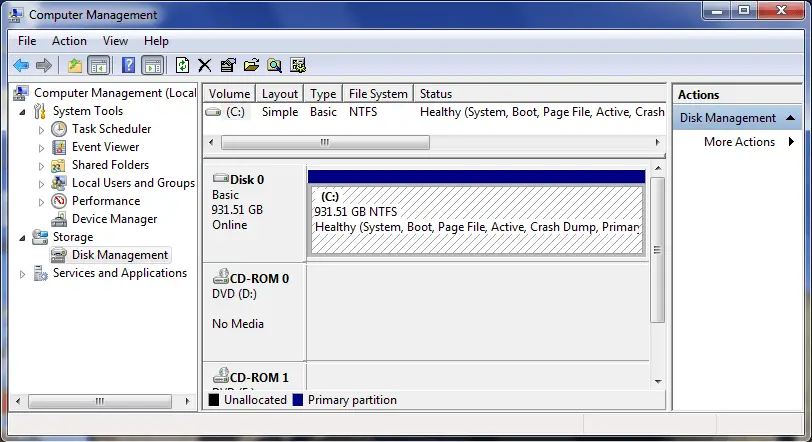Click the magnifier folder toolbar icon

(273, 65)
